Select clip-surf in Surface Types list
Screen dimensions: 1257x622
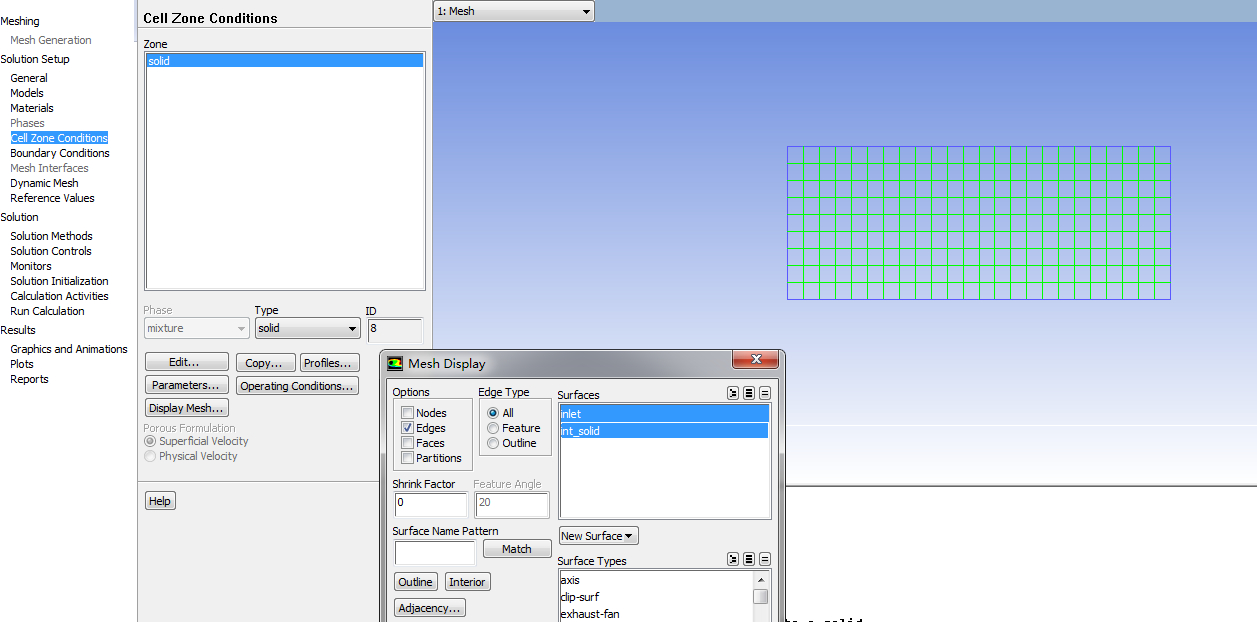[x=656, y=597]
